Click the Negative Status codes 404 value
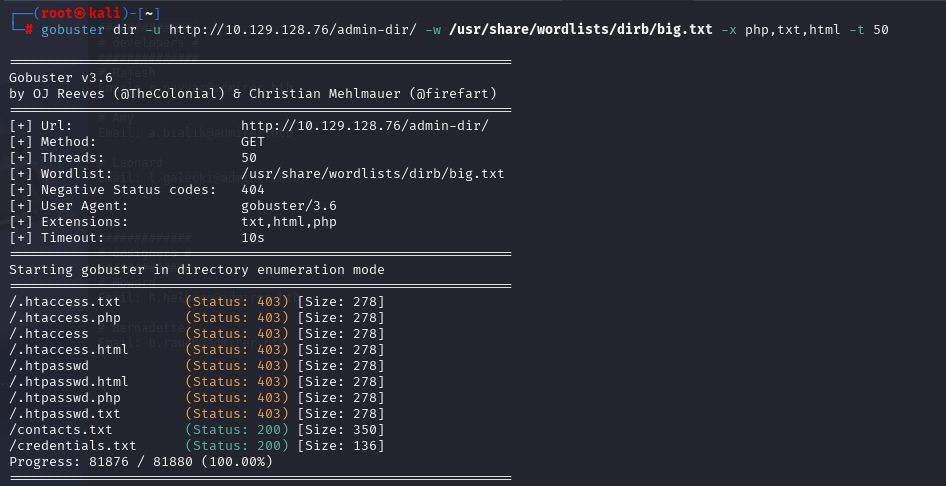Image resolution: width=946 pixels, height=486 pixels. pos(252,190)
